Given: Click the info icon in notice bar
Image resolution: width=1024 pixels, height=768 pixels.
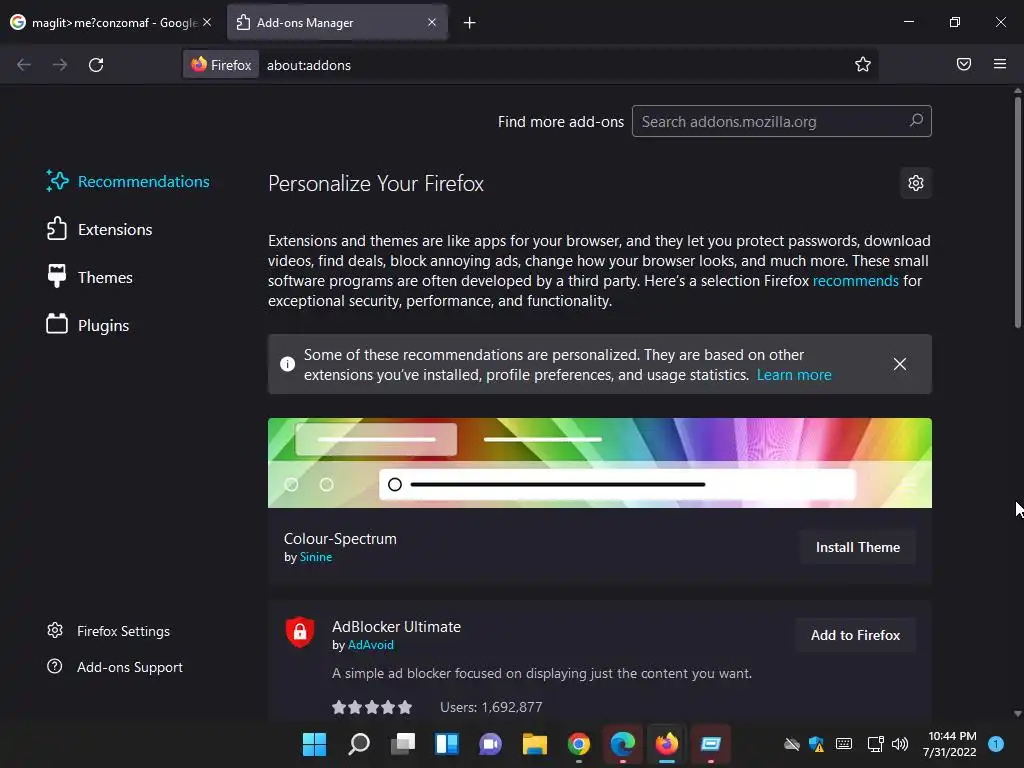Looking at the screenshot, I should 287,364.
